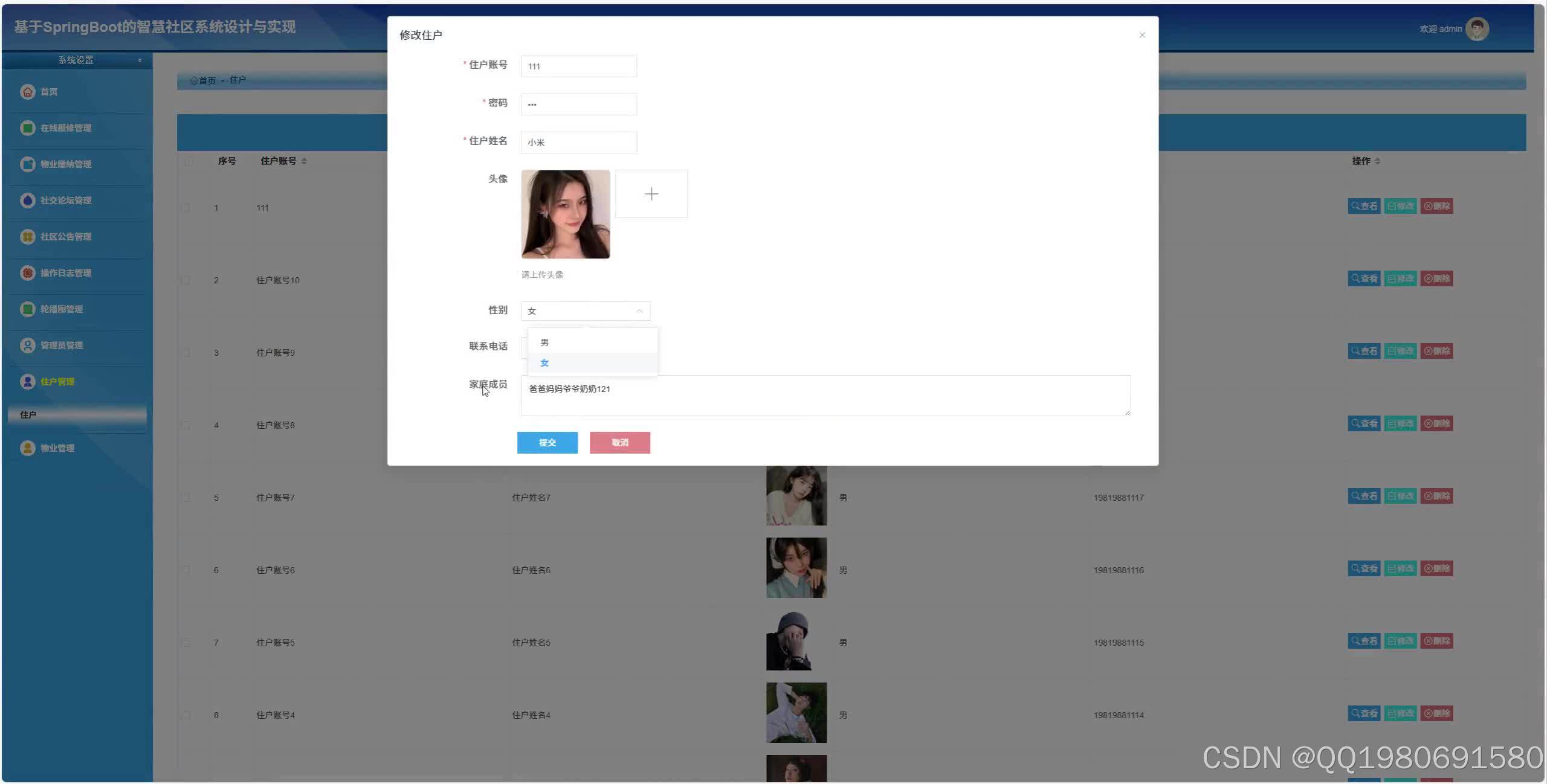Screen dimensions: 1547x784
Task: Open 物业管理 in the sidebar
Action: 57,448
